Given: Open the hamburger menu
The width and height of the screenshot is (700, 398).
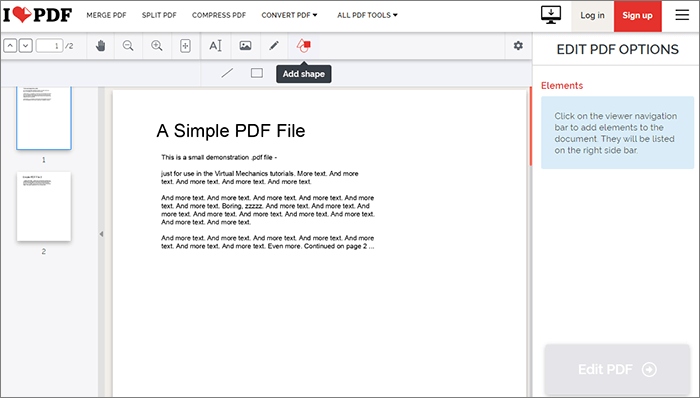Looking at the screenshot, I should tap(682, 15).
